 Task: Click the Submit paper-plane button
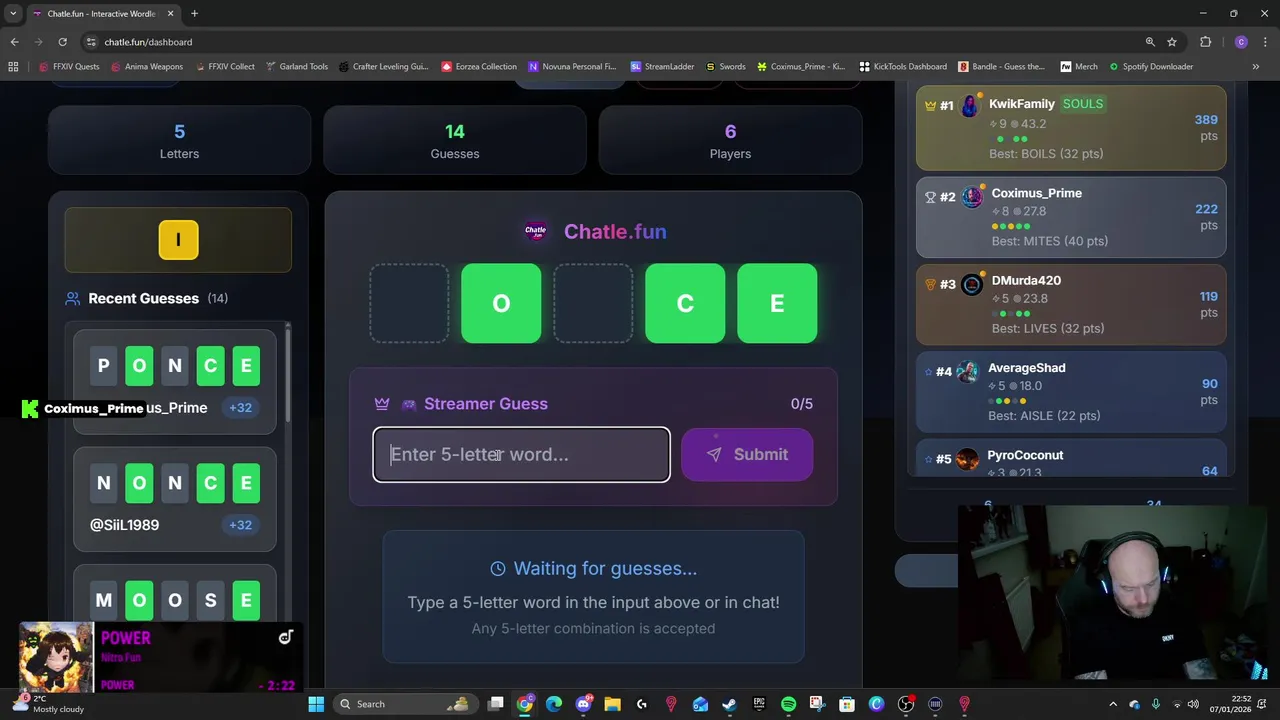(747, 454)
